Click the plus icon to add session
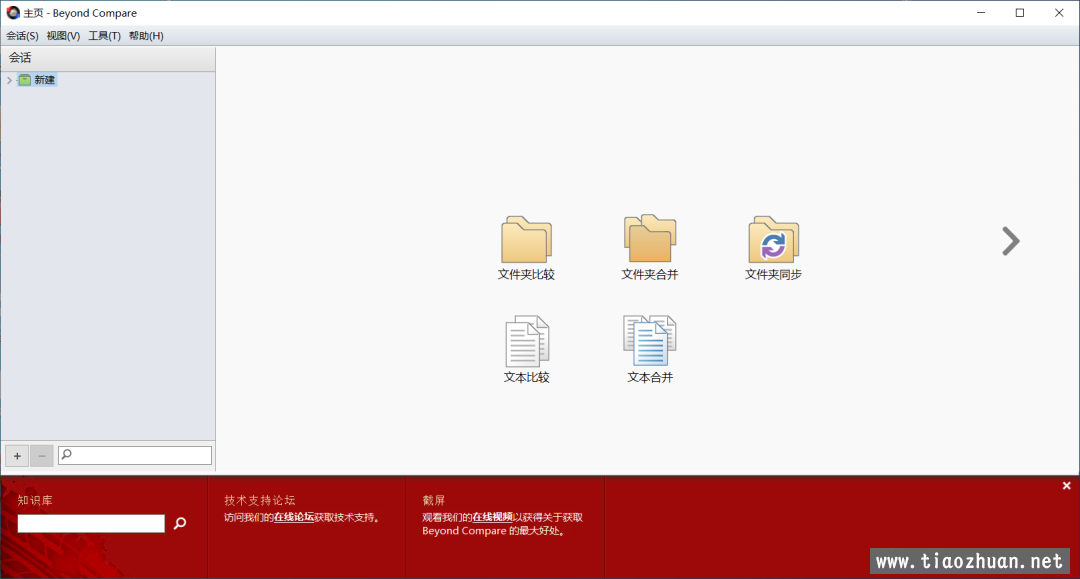The image size is (1080, 579). (x=17, y=456)
